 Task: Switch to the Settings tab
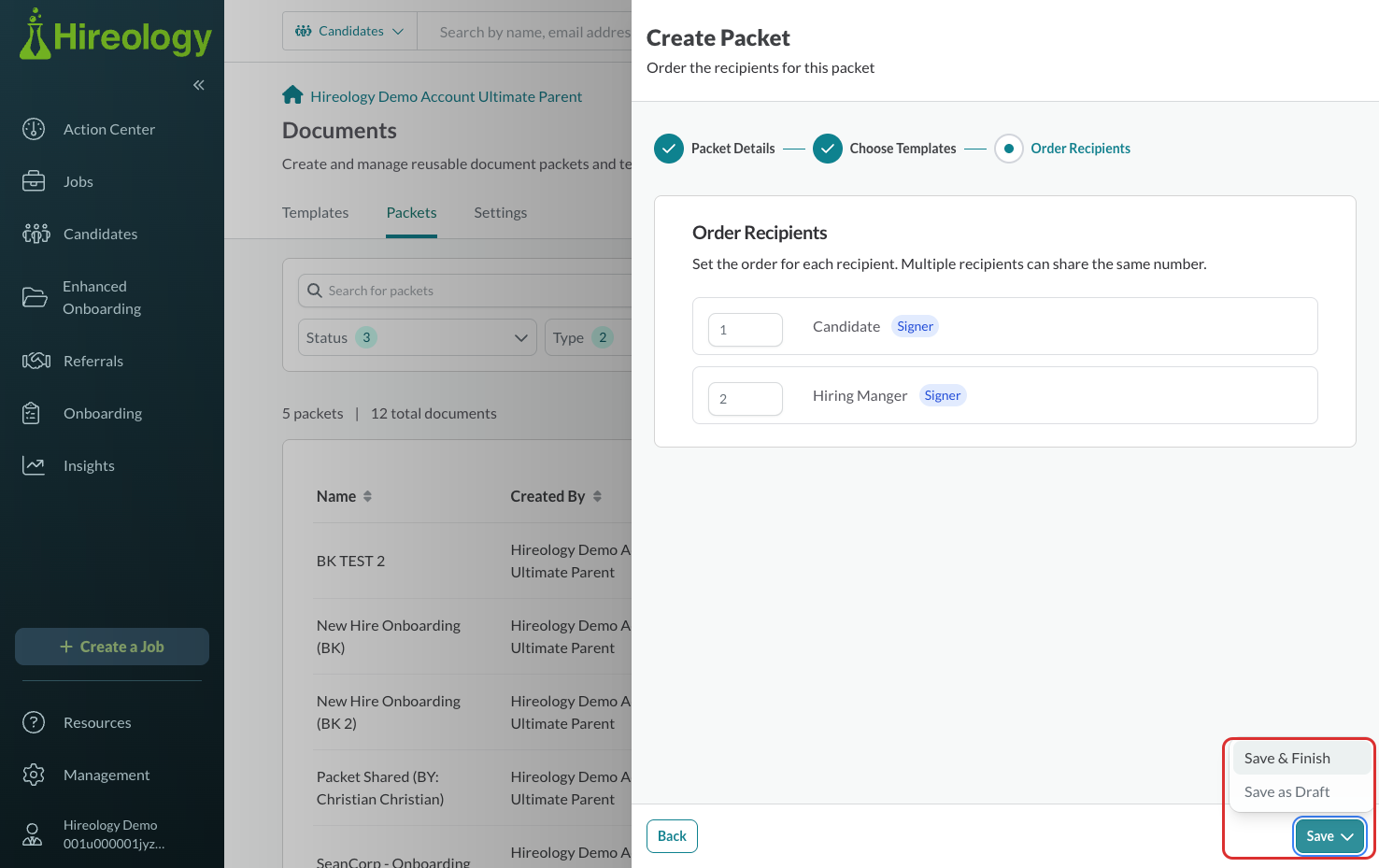[x=500, y=213]
